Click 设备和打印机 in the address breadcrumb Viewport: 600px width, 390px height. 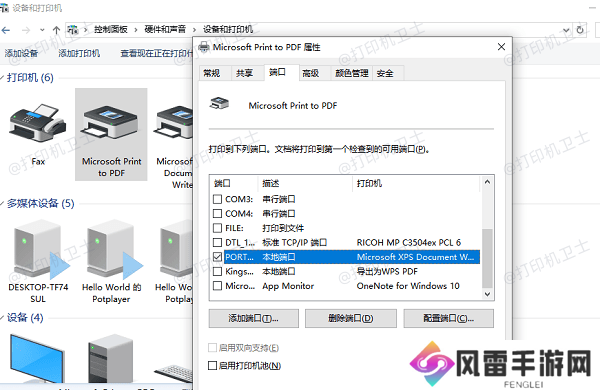click(x=228, y=29)
